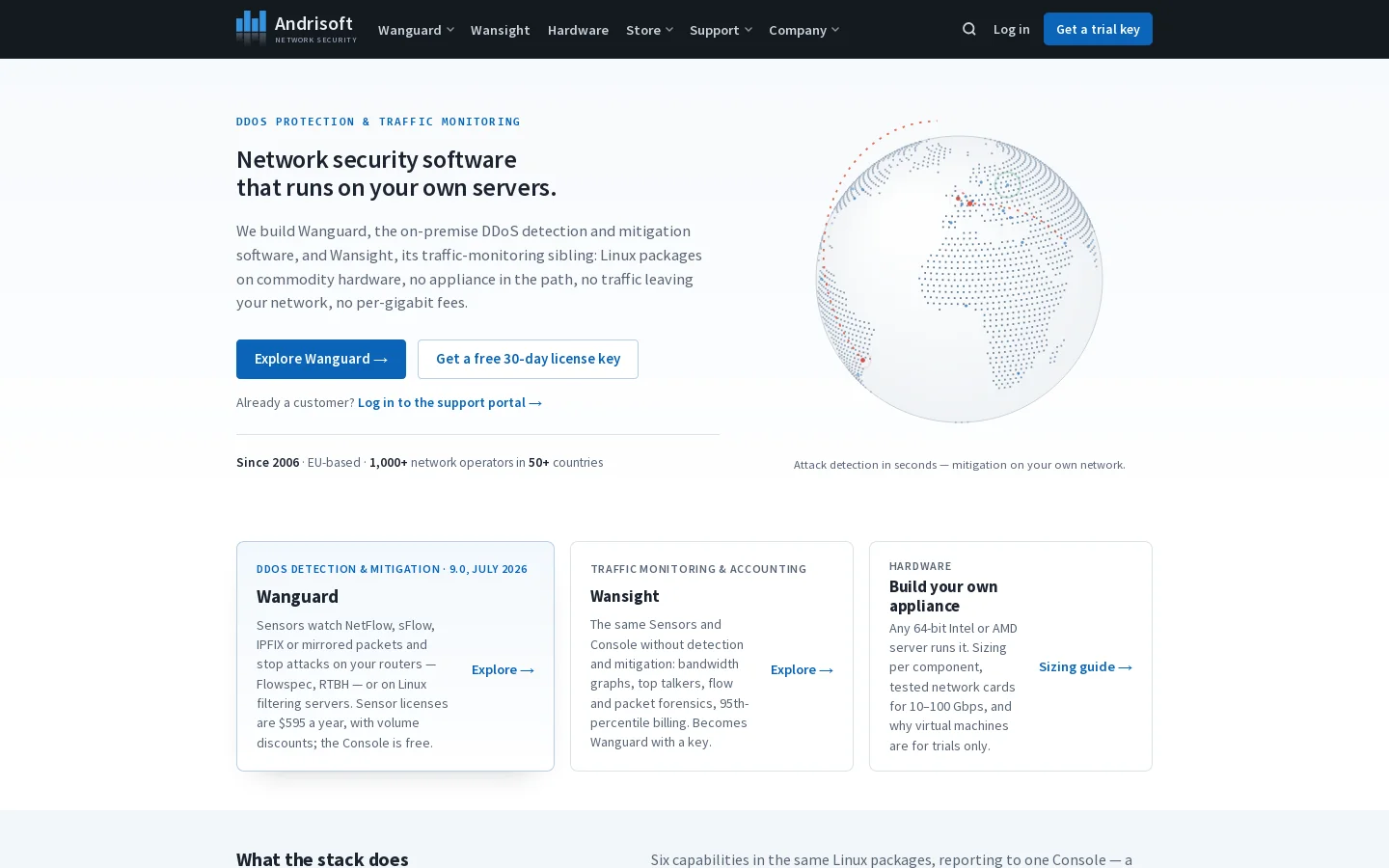This screenshot has height=868, width=1389.
Task: Click the Build your own appliance heading
Action: 943,596
